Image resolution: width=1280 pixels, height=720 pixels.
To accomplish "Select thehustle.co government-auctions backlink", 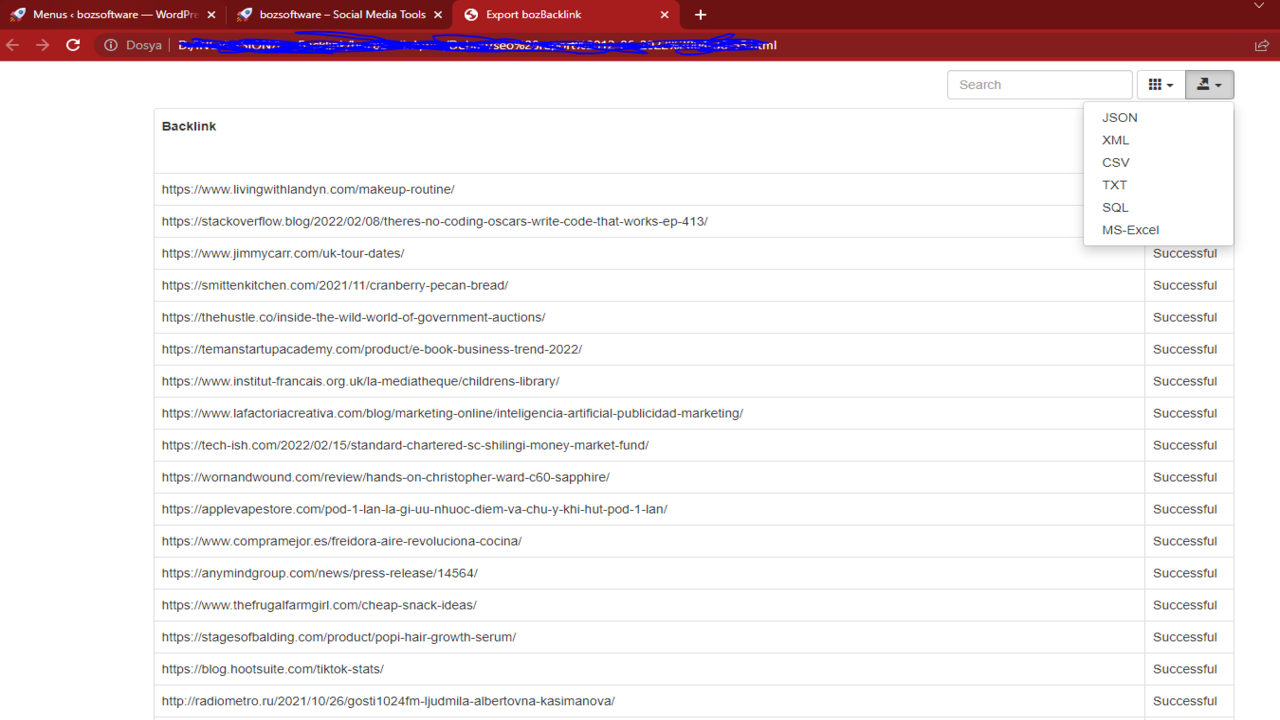I will (354, 317).
